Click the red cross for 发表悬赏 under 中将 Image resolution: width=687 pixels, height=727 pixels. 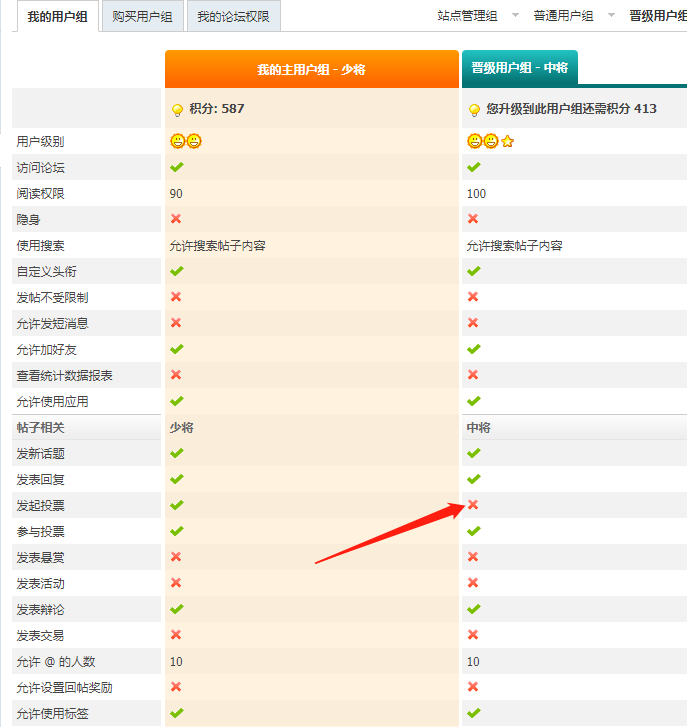pyautogui.click(x=473, y=557)
